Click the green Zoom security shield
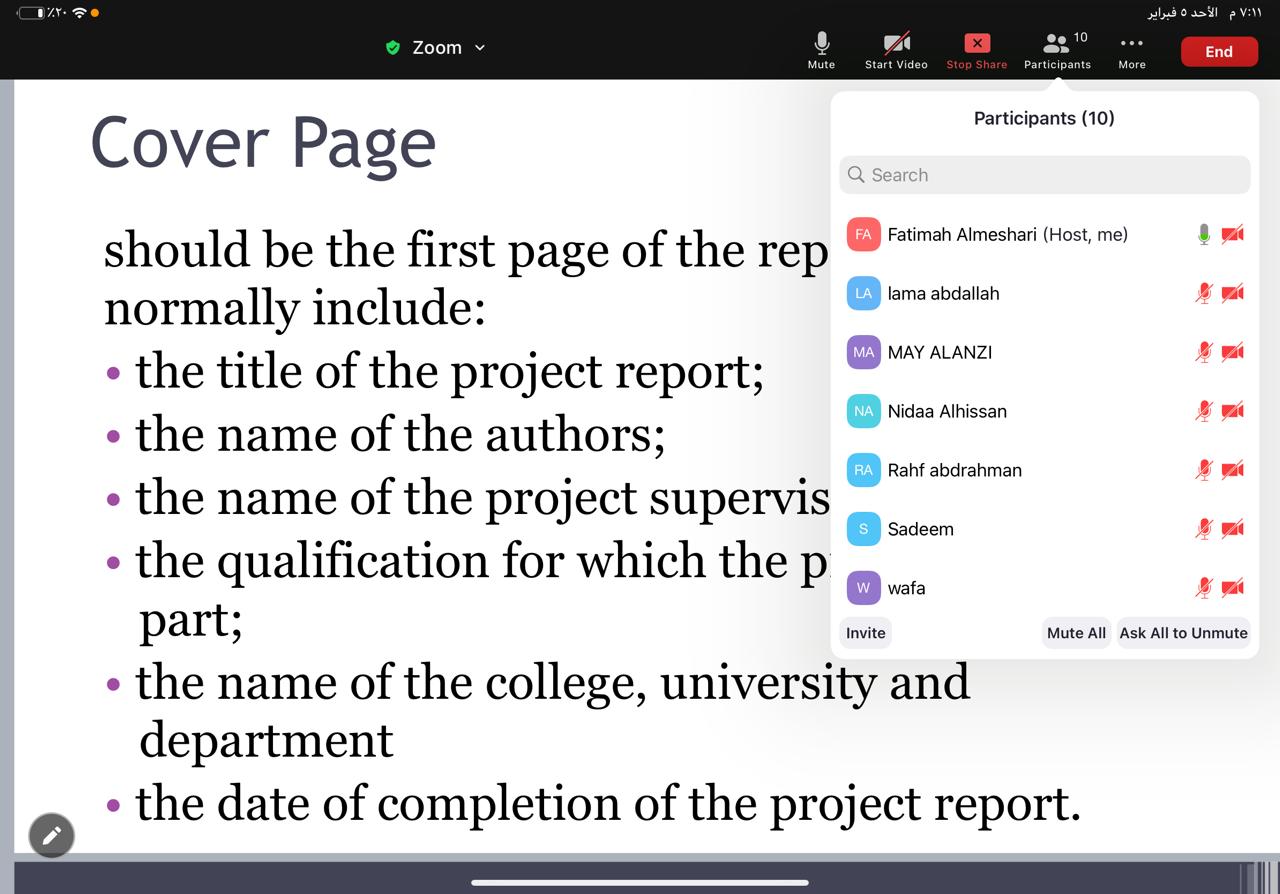This screenshot has width=1280, height=894. pos(393,48)
